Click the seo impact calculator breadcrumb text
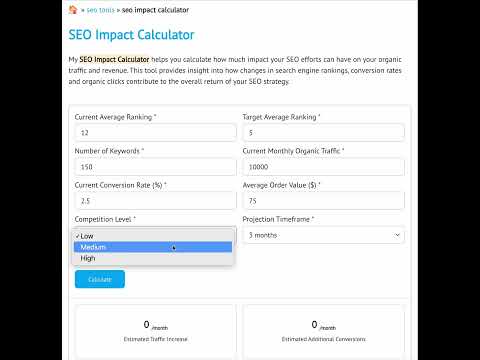 155,10
